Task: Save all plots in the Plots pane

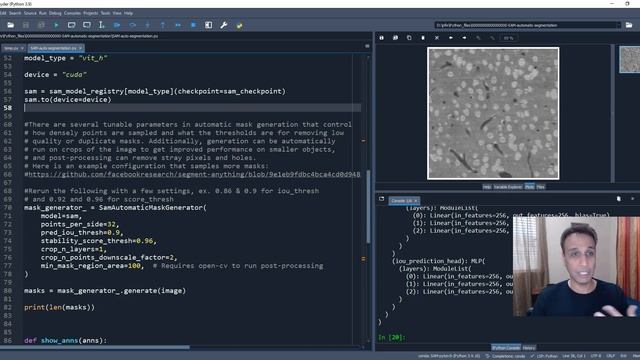Action: point(395,38)
